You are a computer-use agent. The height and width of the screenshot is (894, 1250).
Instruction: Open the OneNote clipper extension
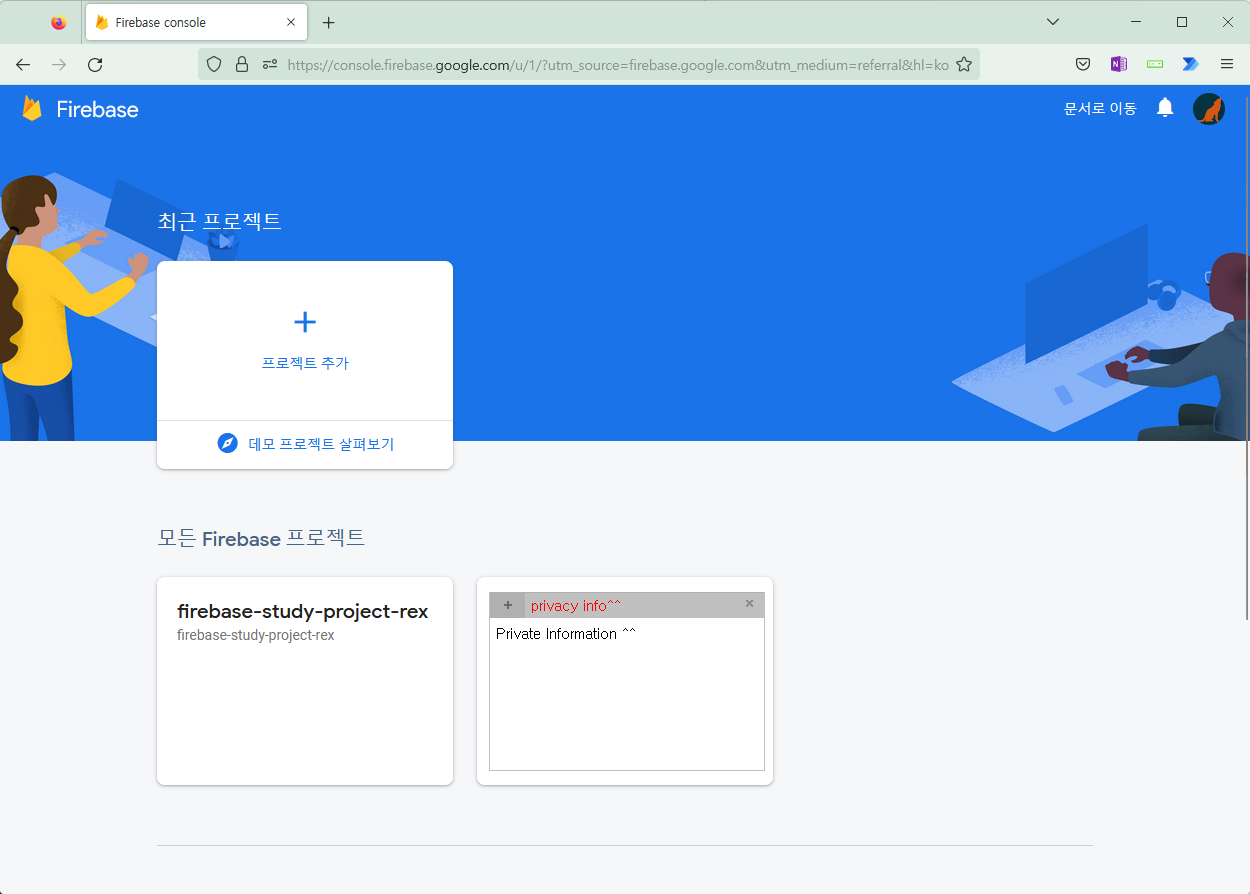coord(1119,64)
